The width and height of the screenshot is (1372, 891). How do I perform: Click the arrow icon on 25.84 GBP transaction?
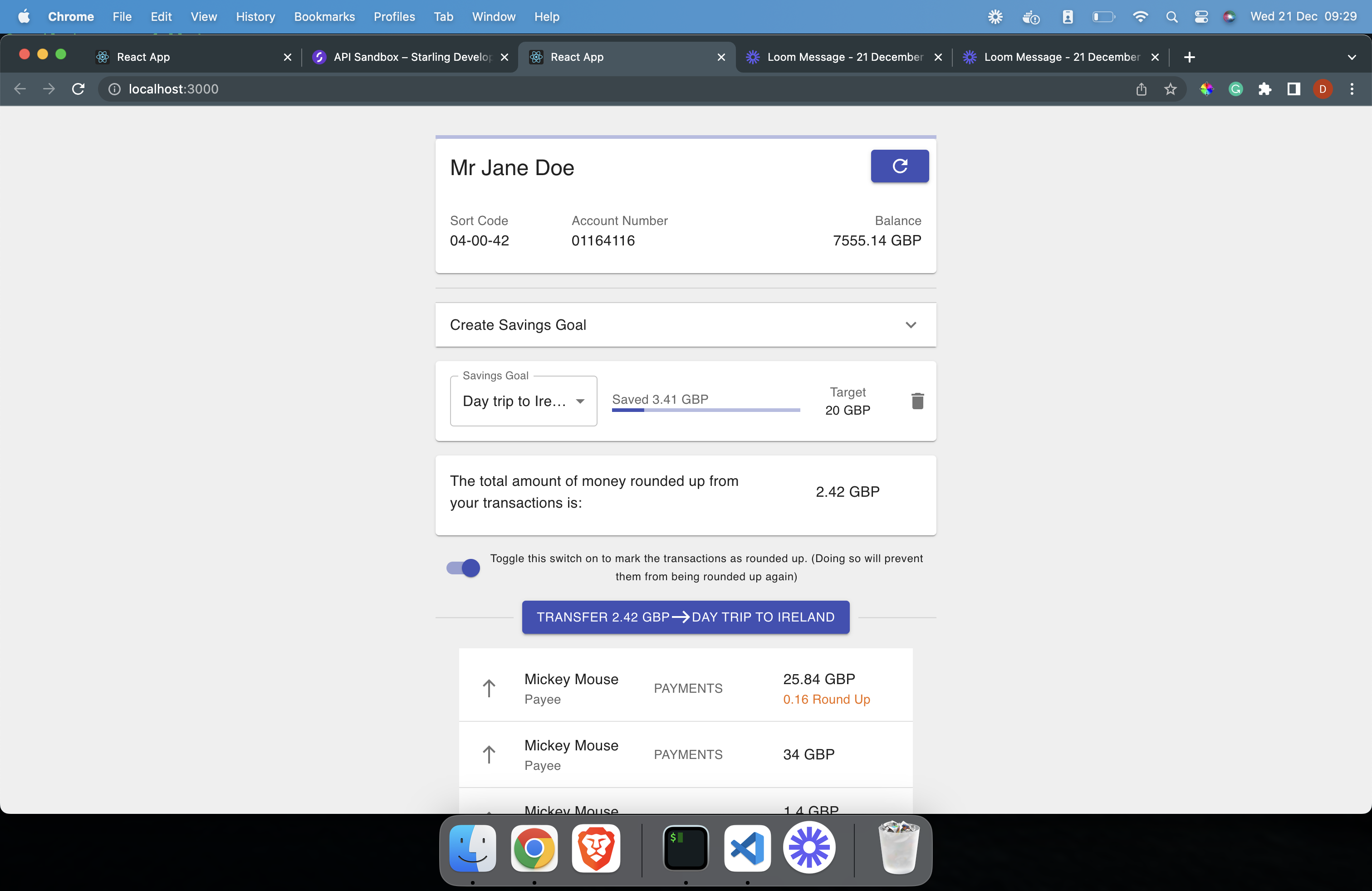489,688
